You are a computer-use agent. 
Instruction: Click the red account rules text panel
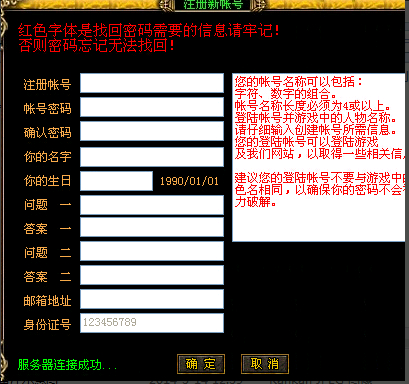319,157
